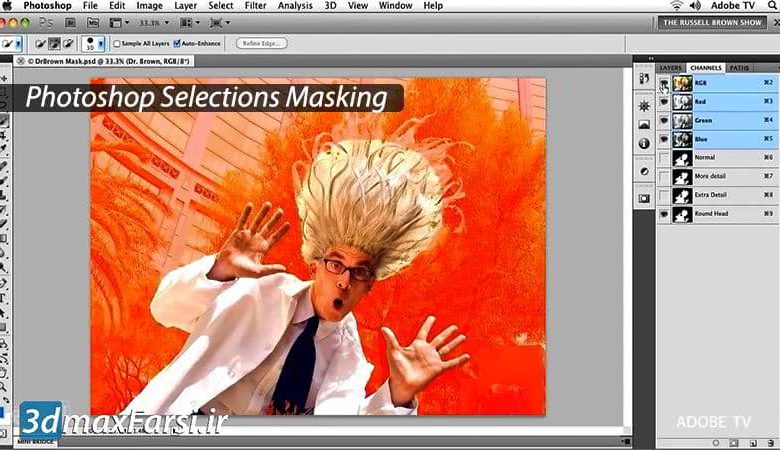Switch to the Layers tab
The width and height of the screenshot is (780, 450).
tap(671, 68)
